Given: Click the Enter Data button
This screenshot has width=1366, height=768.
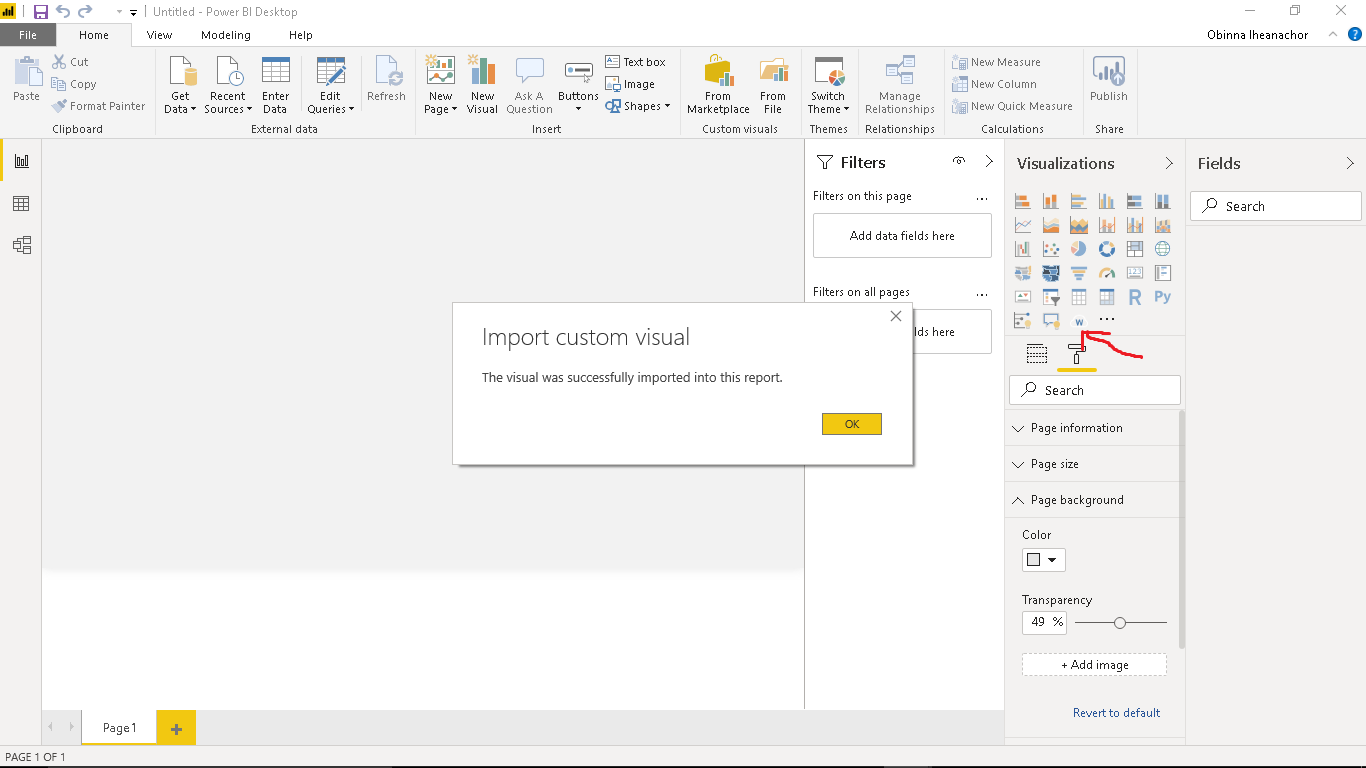Looking at the screenshot, I should pos(275,86).
